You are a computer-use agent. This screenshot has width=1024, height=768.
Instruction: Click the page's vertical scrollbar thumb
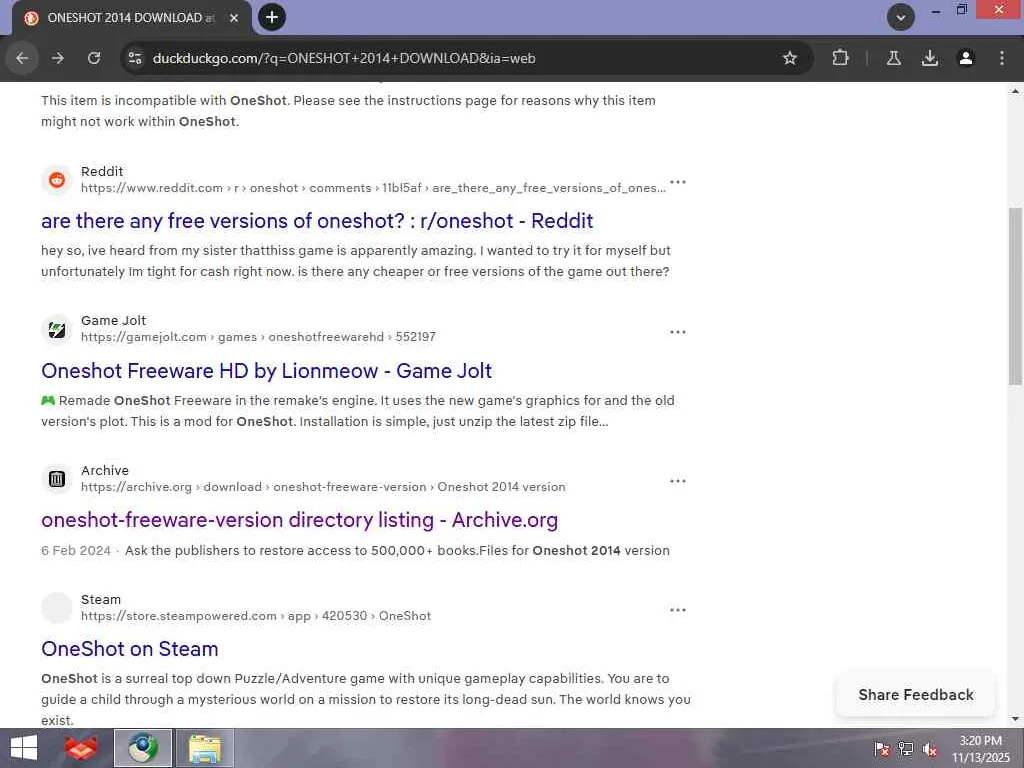[1015, 296]
